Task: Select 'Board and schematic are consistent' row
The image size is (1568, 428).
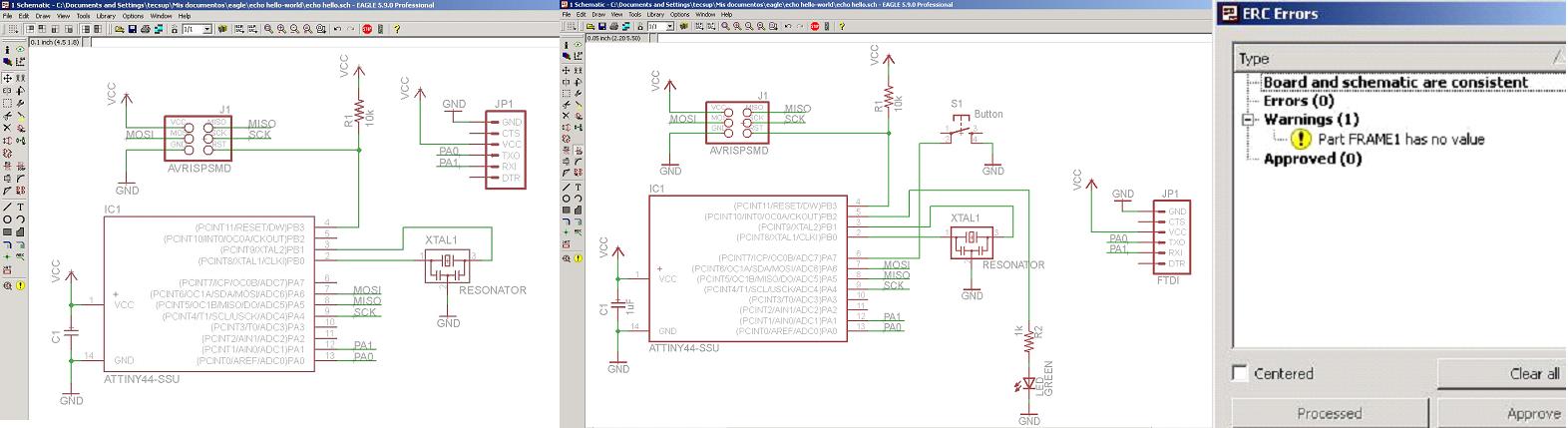Action: pos(1394,82)
